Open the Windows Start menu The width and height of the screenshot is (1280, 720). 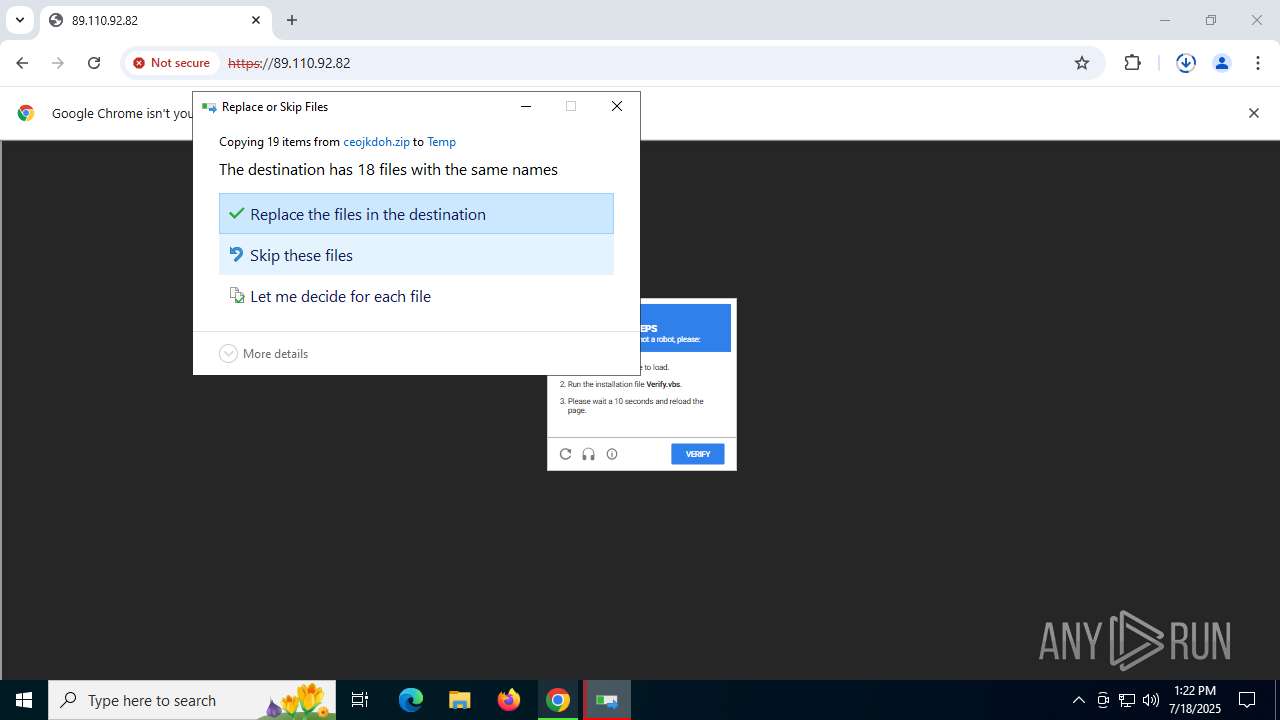(24, 700)
